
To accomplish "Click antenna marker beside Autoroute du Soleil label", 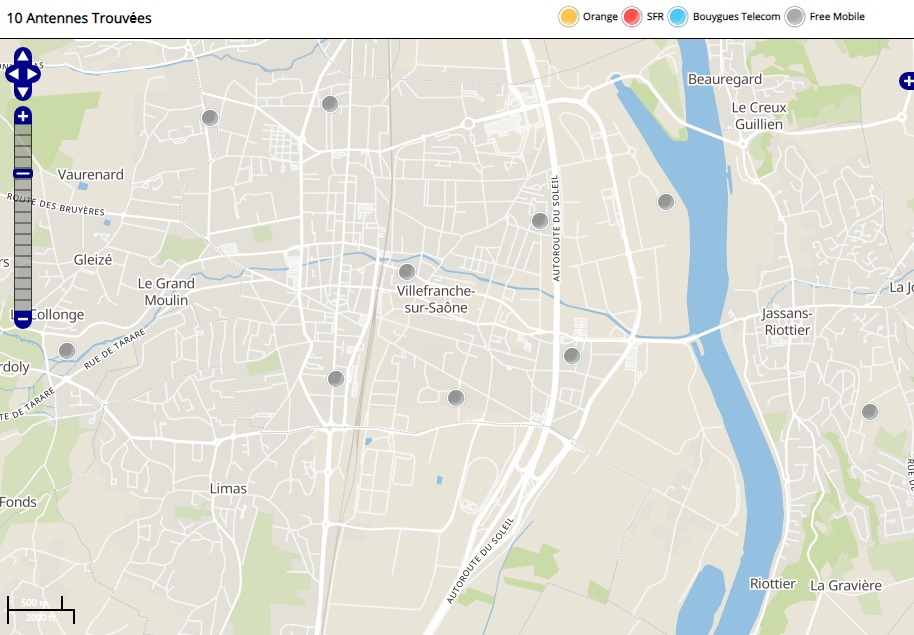I will [540, 221].
